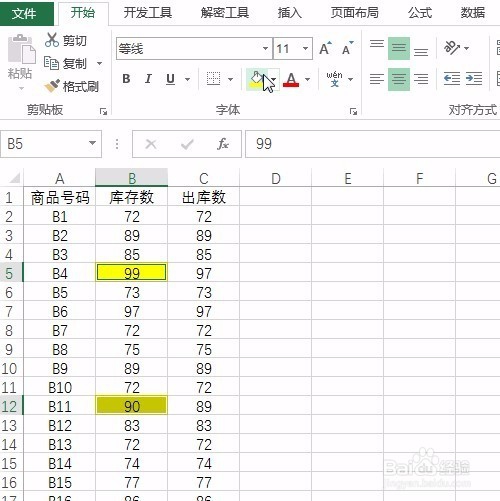
Task: Click the text orientation icon
Action: click(x=452, y=48)
